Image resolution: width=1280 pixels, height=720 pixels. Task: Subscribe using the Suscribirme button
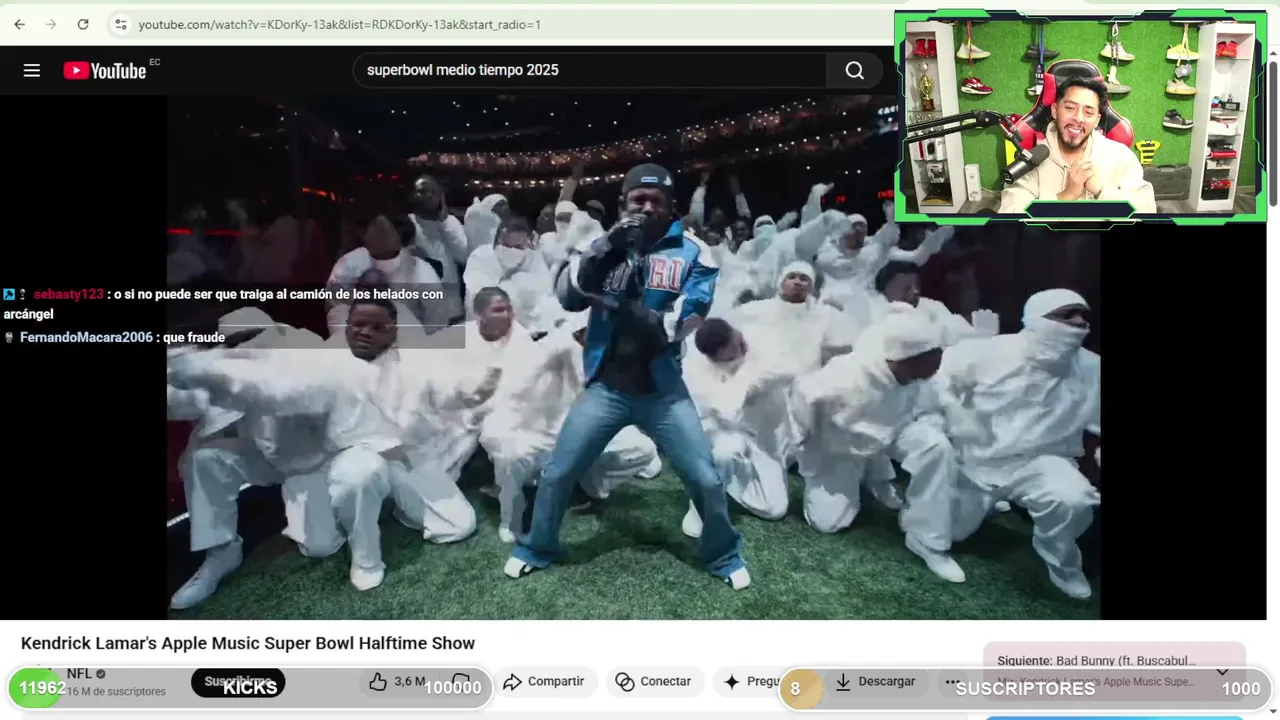click(238, 682)
